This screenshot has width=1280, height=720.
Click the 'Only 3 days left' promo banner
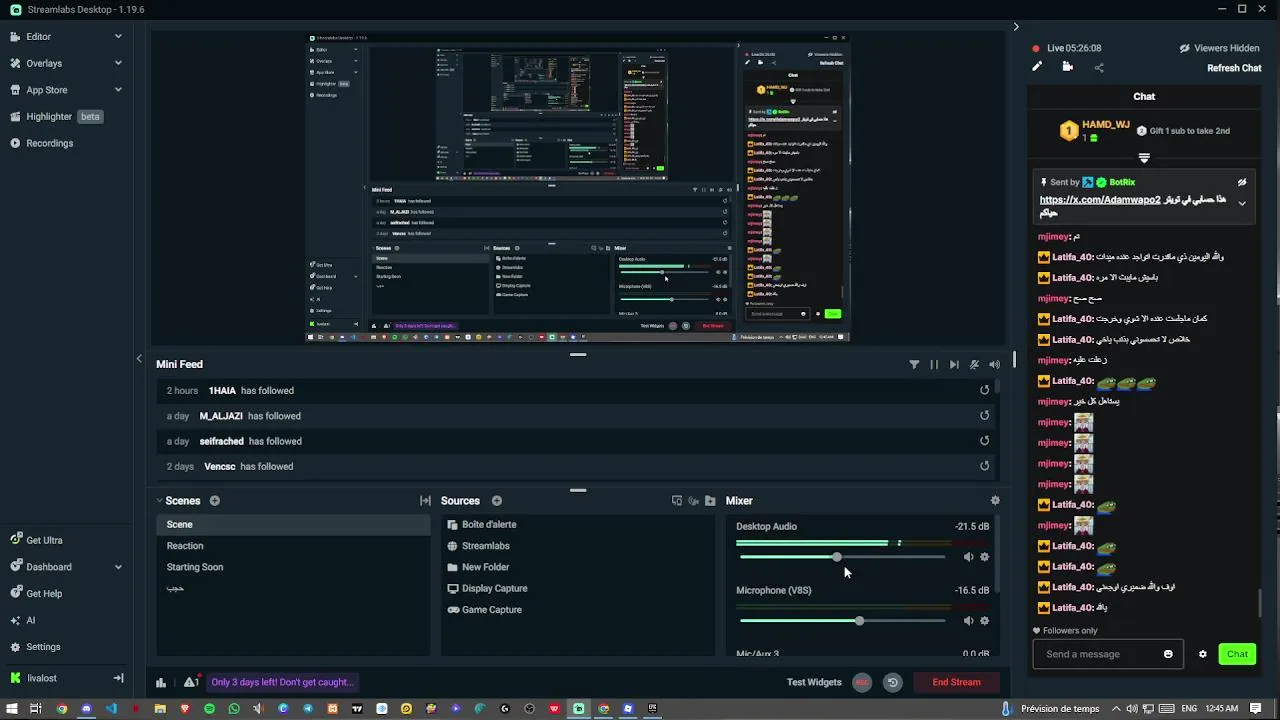click(282, 682)
